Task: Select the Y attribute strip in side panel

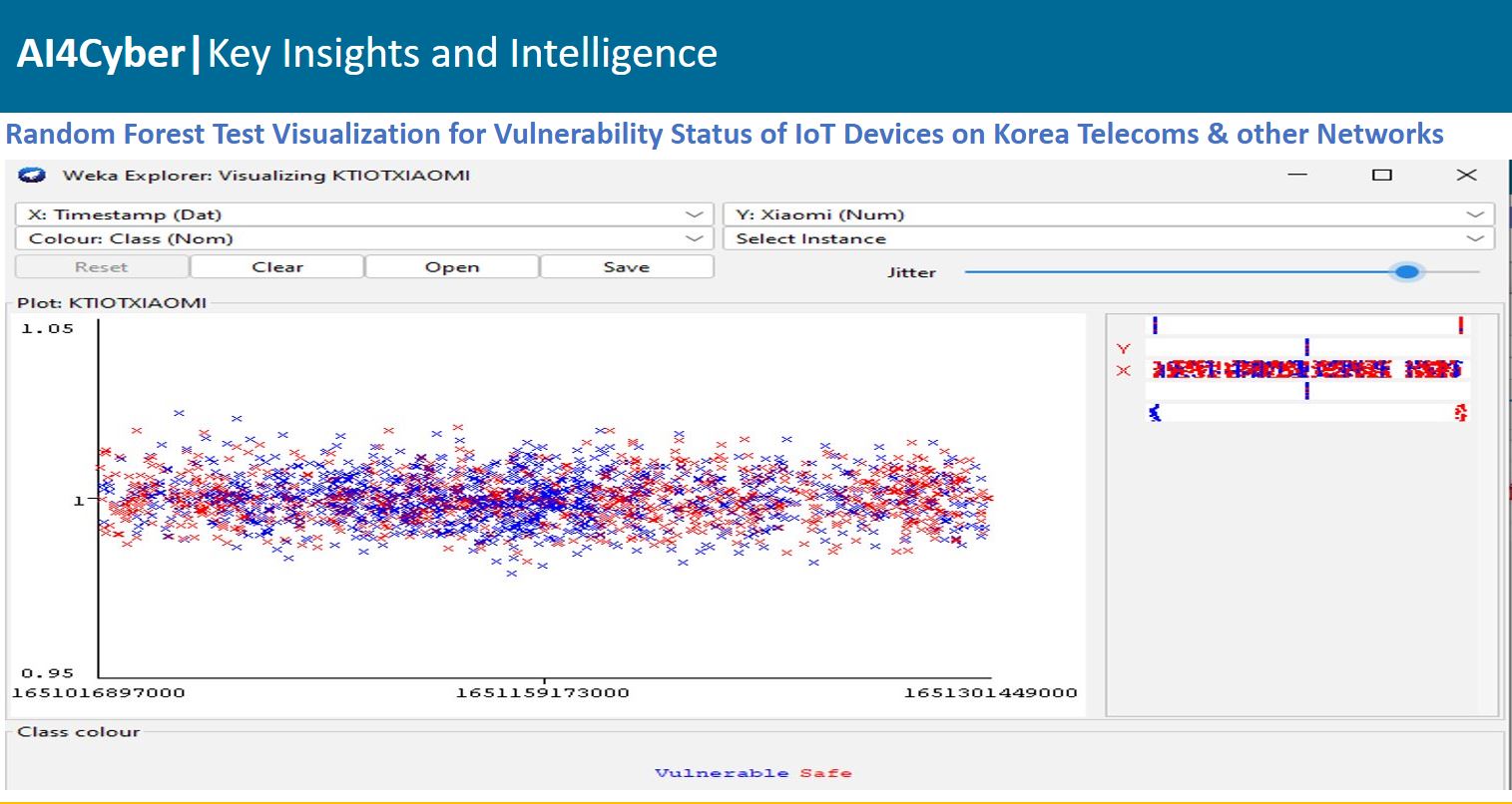Action: tap(1307, 348)
